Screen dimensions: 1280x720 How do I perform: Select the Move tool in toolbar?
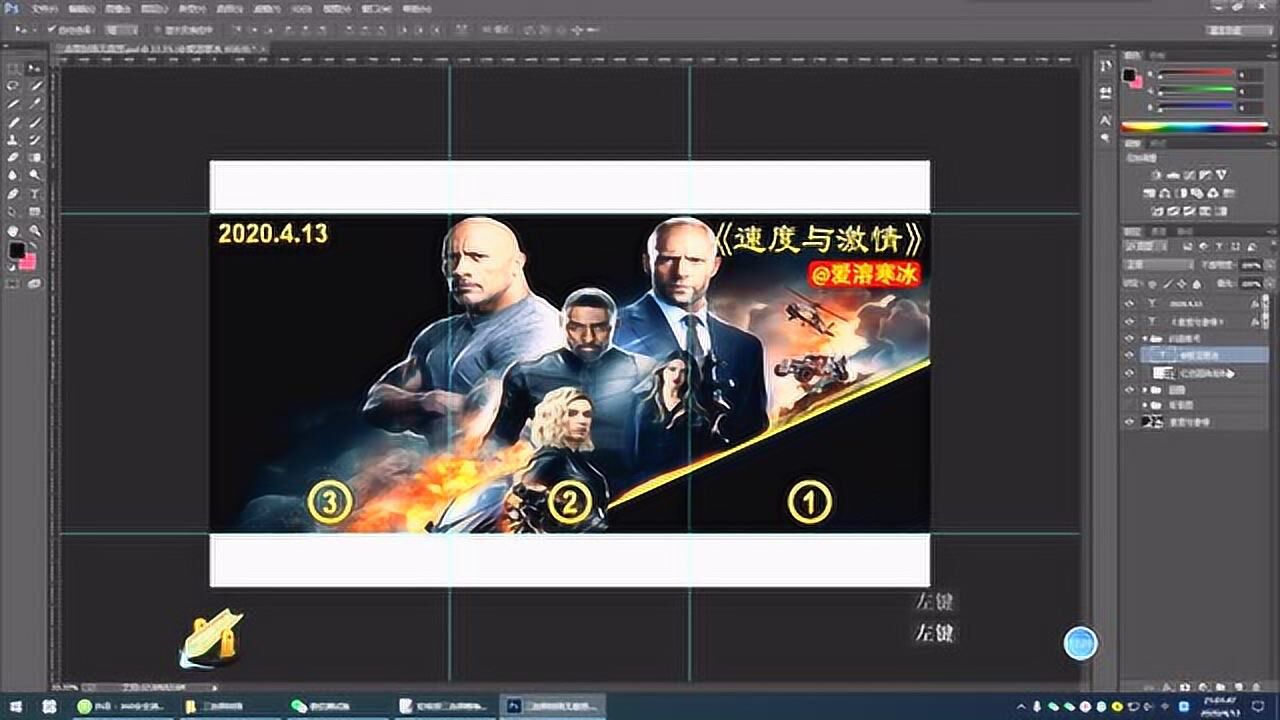click(35, 67)
